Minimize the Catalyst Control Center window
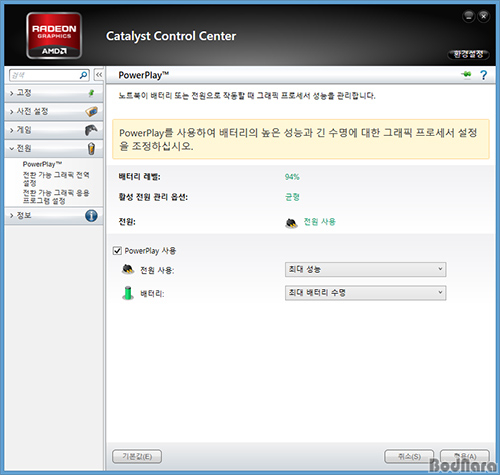500x475 pixels. coord(469,16)
